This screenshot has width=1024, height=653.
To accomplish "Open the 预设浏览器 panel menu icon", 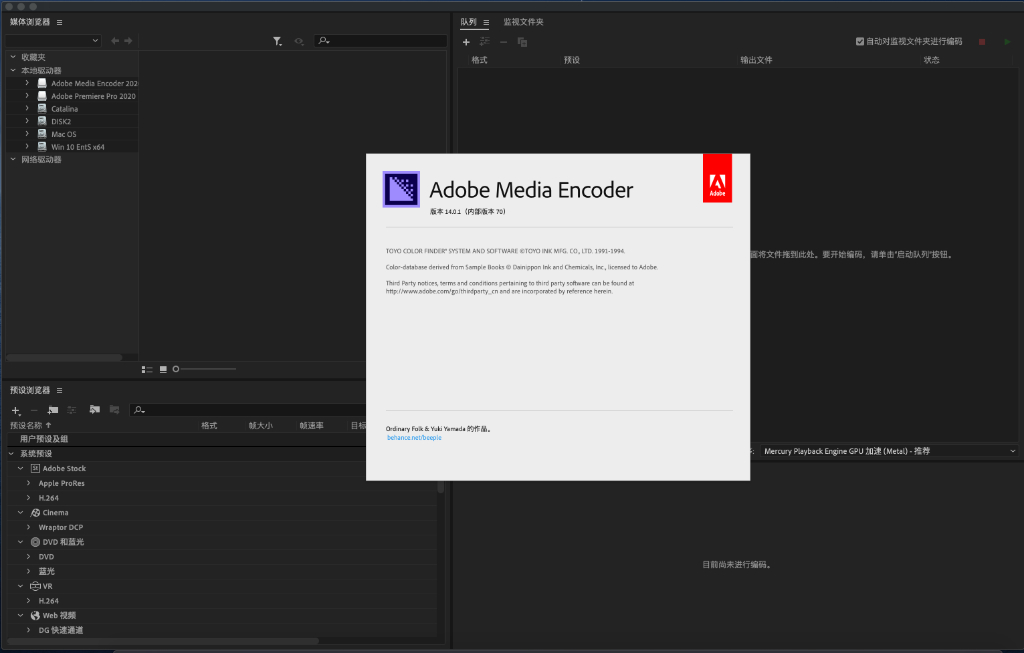I will (x=59, y=390).
